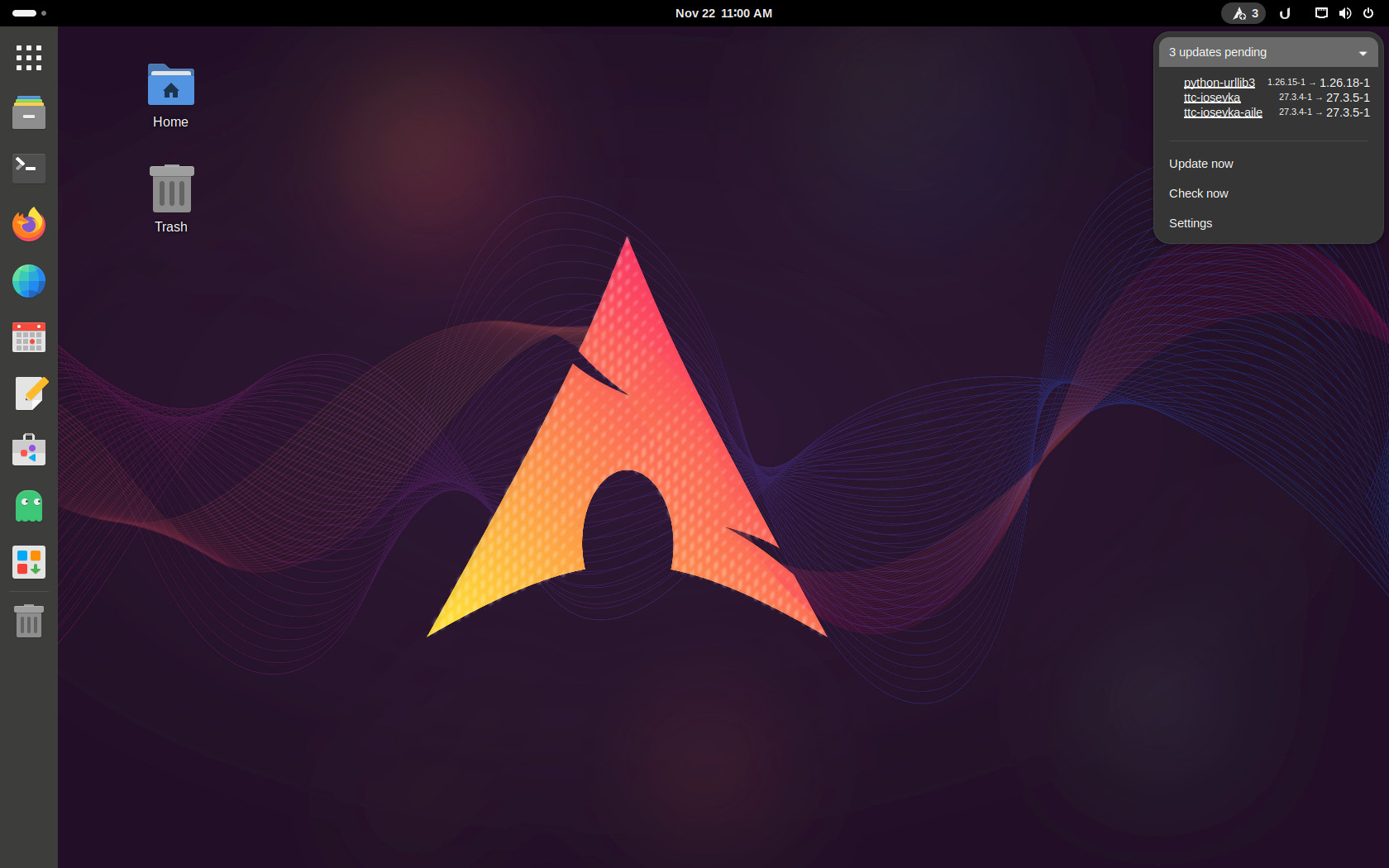Screen dimensions: 1389x868
Task: Collapse the 3 updates pending list
Action: point(1268,52)
